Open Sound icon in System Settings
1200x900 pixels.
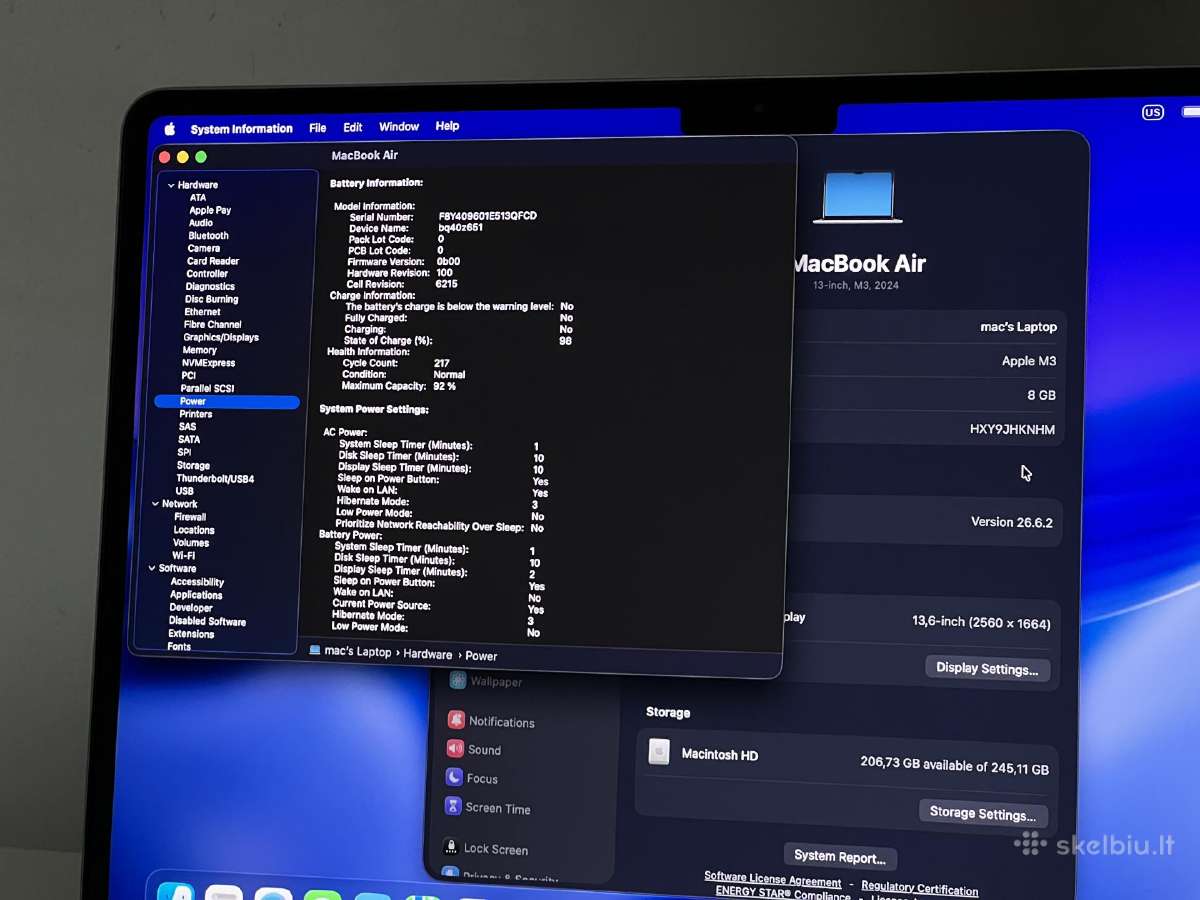click(x=455, y=748)
